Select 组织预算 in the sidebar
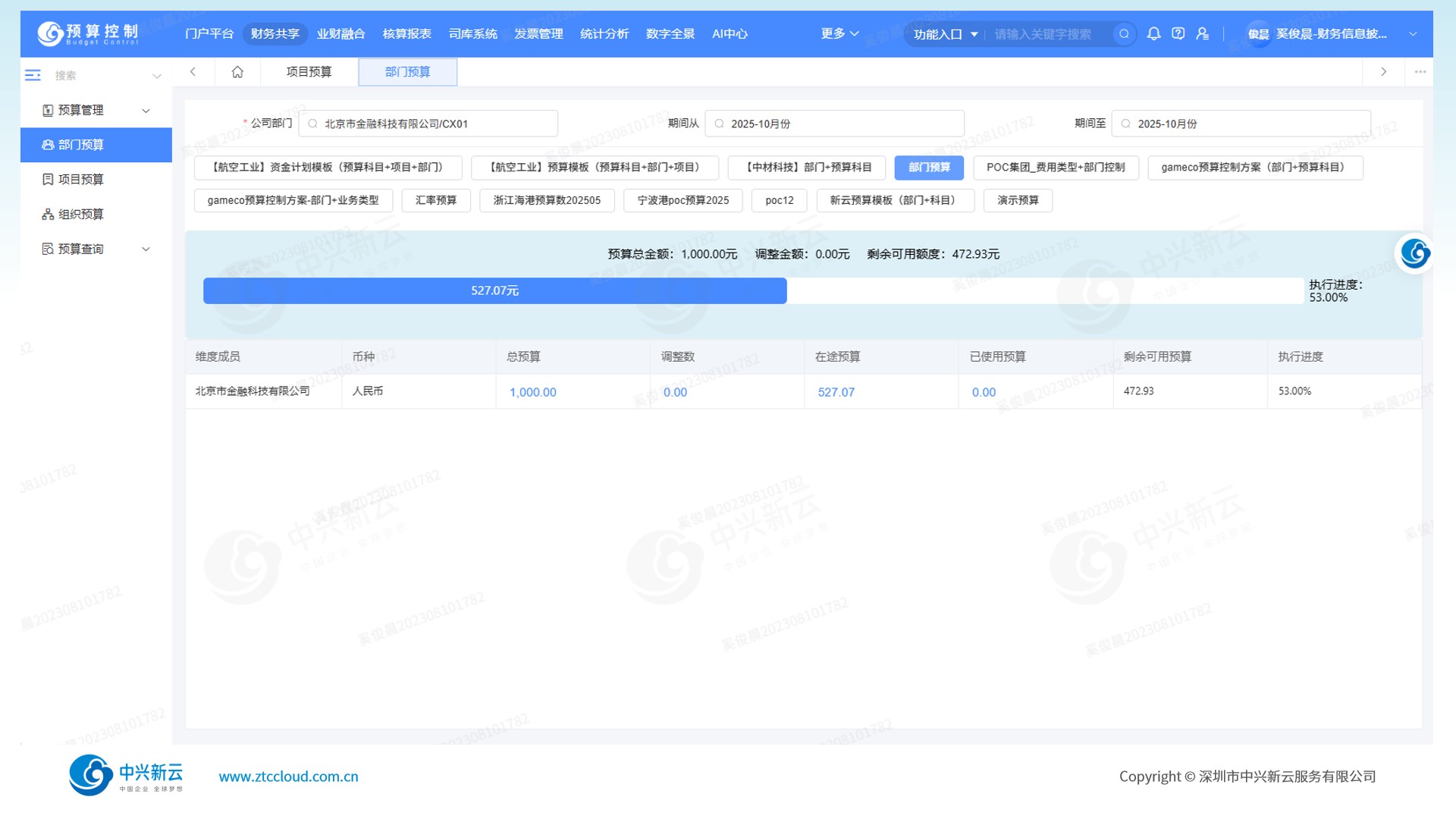Screen dimensions: 1456x819 (96, 215)
